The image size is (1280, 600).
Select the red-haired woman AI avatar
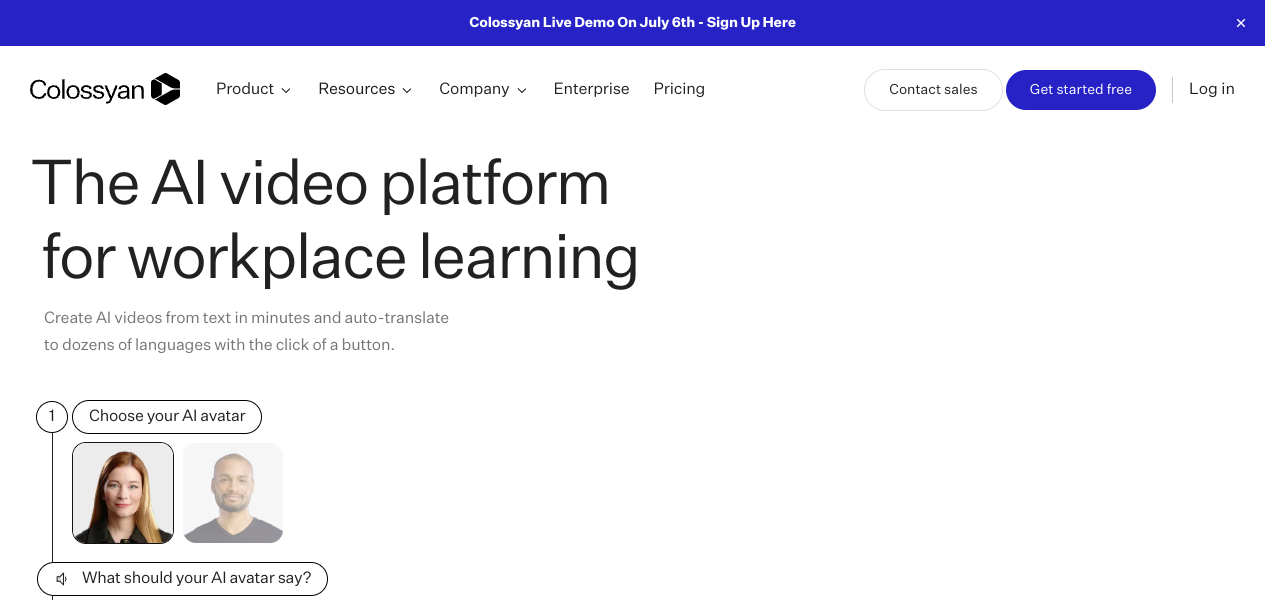(123, 493)
